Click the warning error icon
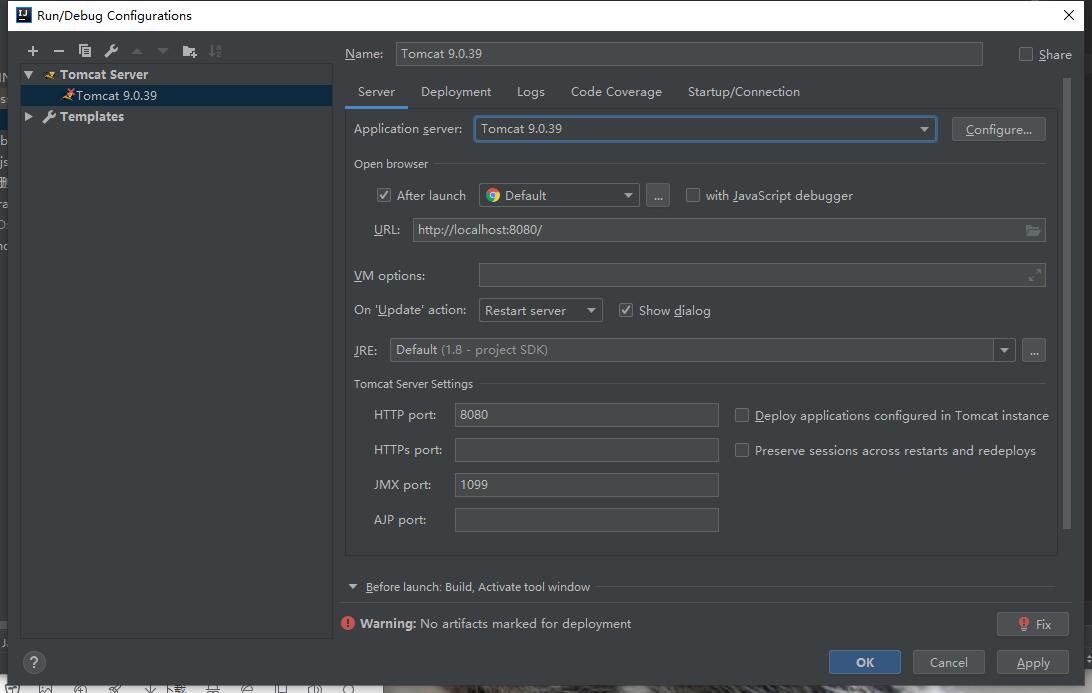This screenshot has width=1092, height=693. coord(348,623)
